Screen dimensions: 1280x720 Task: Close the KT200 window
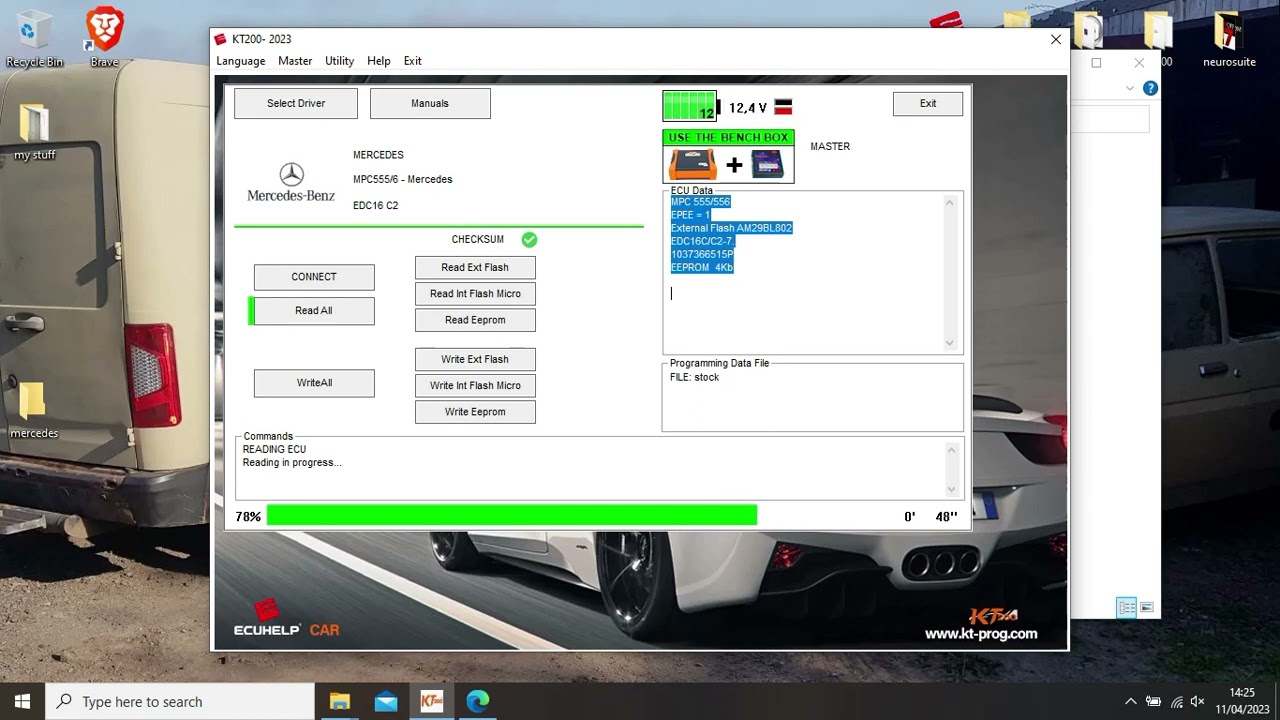point(1056,39)
